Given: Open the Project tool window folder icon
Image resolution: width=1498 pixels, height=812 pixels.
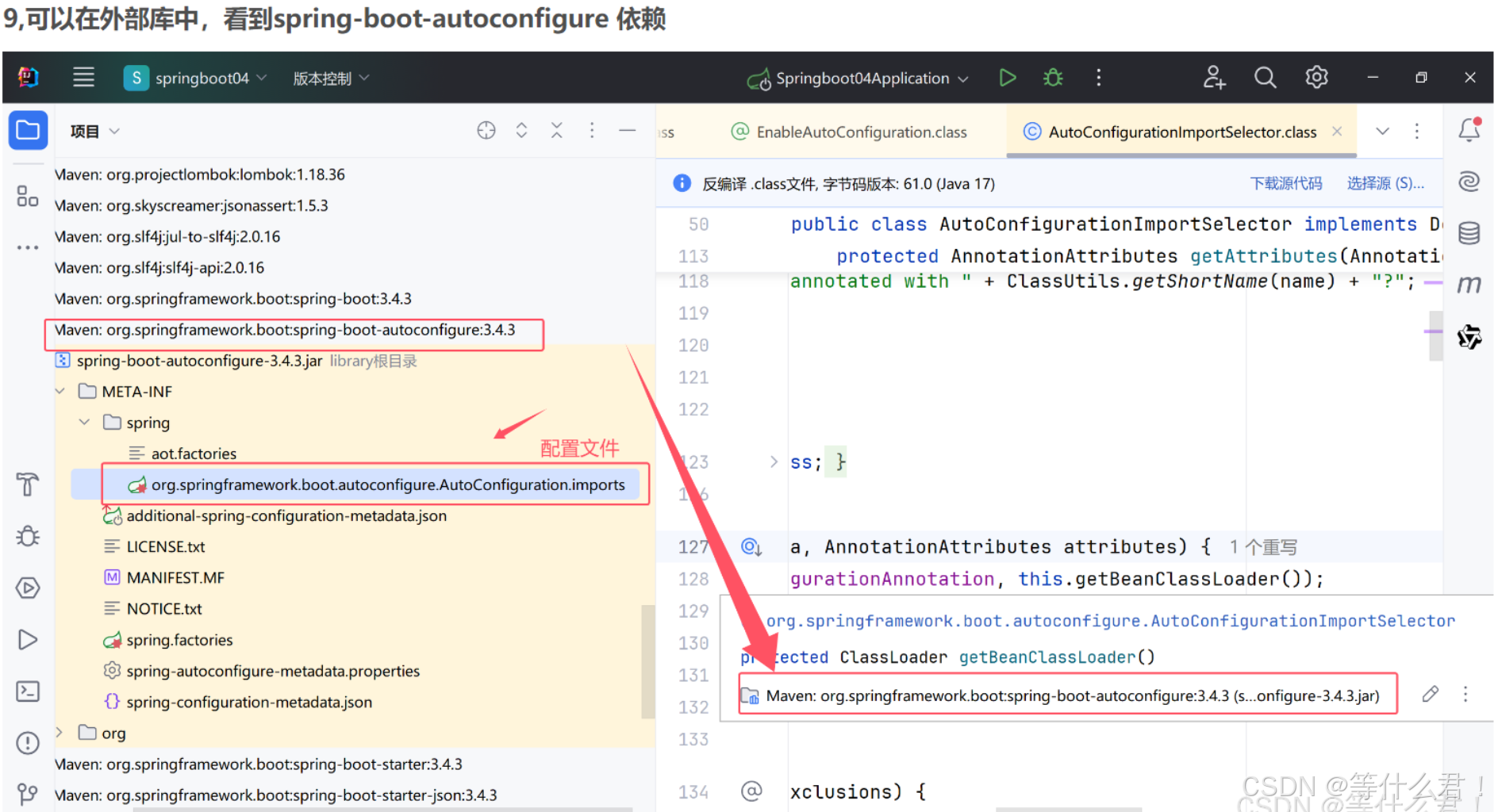Looking at the screenshot, I should [28, 130].
